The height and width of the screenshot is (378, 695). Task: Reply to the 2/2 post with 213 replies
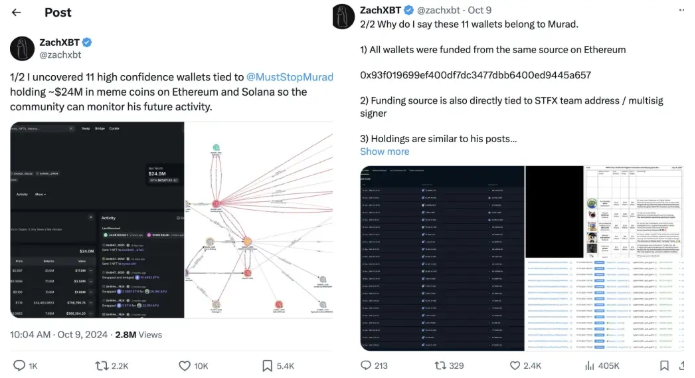pyautogui.click(x=366, y=366)
